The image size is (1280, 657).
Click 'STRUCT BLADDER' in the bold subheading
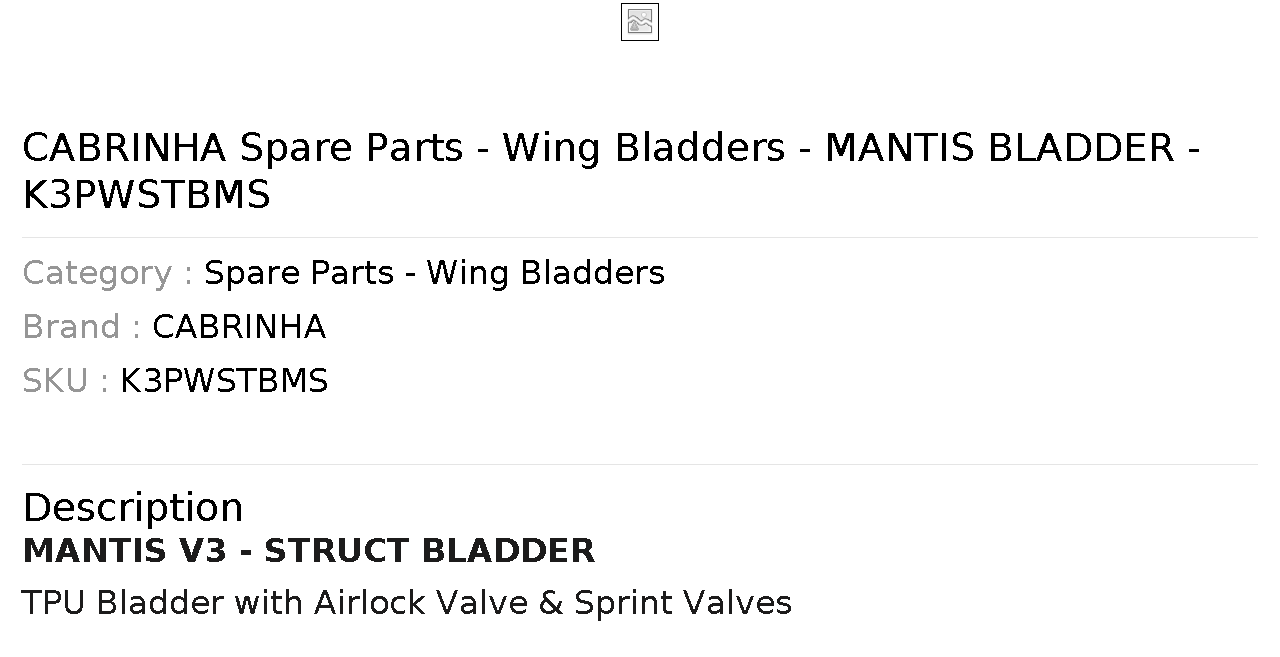tap(430, 551)
